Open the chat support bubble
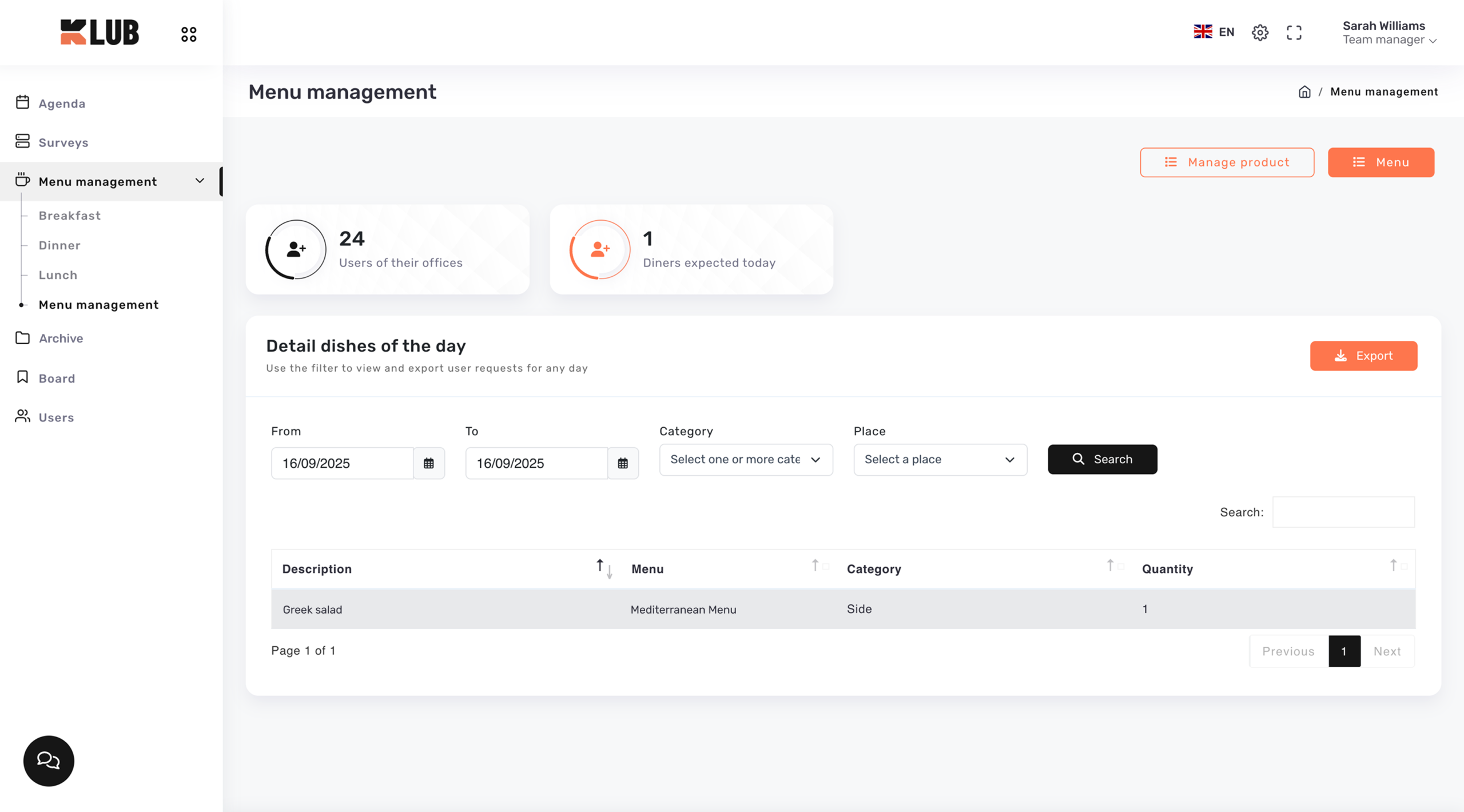 coord(49,761)
